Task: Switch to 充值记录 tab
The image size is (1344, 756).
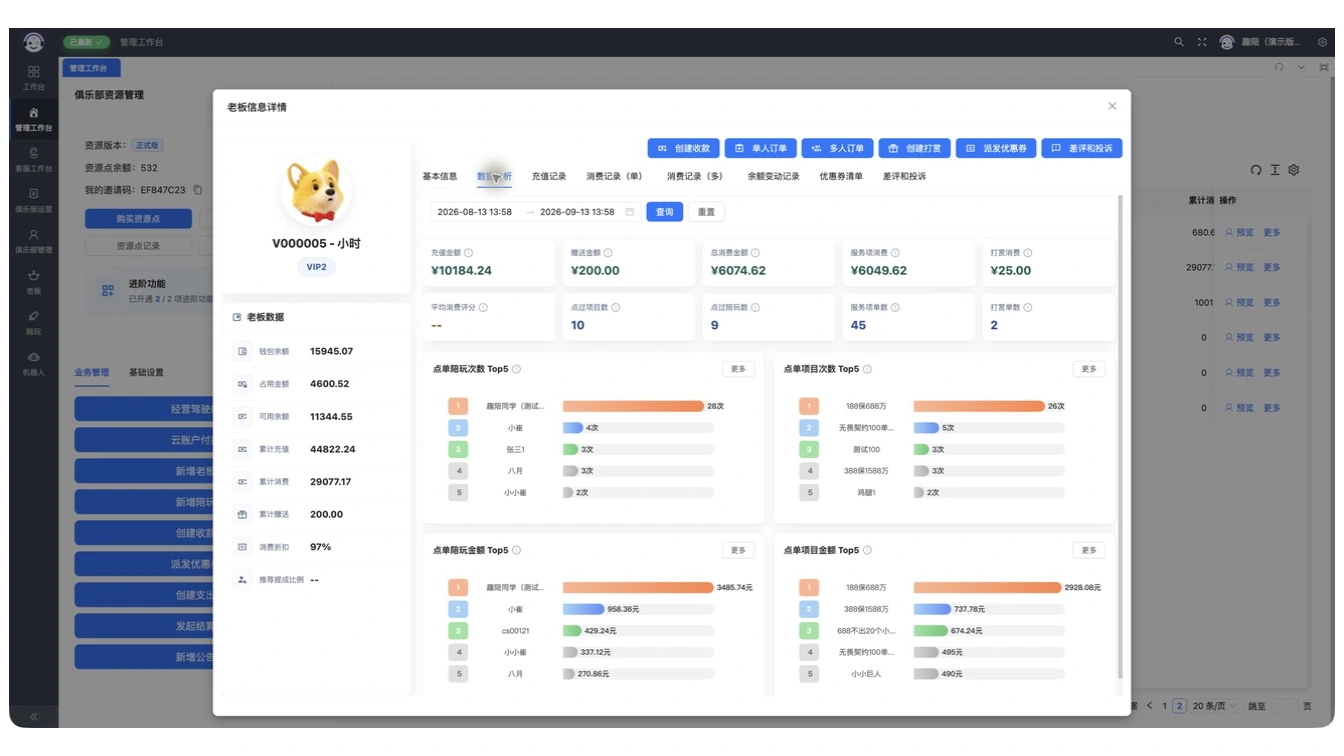Action: point(549,176)
